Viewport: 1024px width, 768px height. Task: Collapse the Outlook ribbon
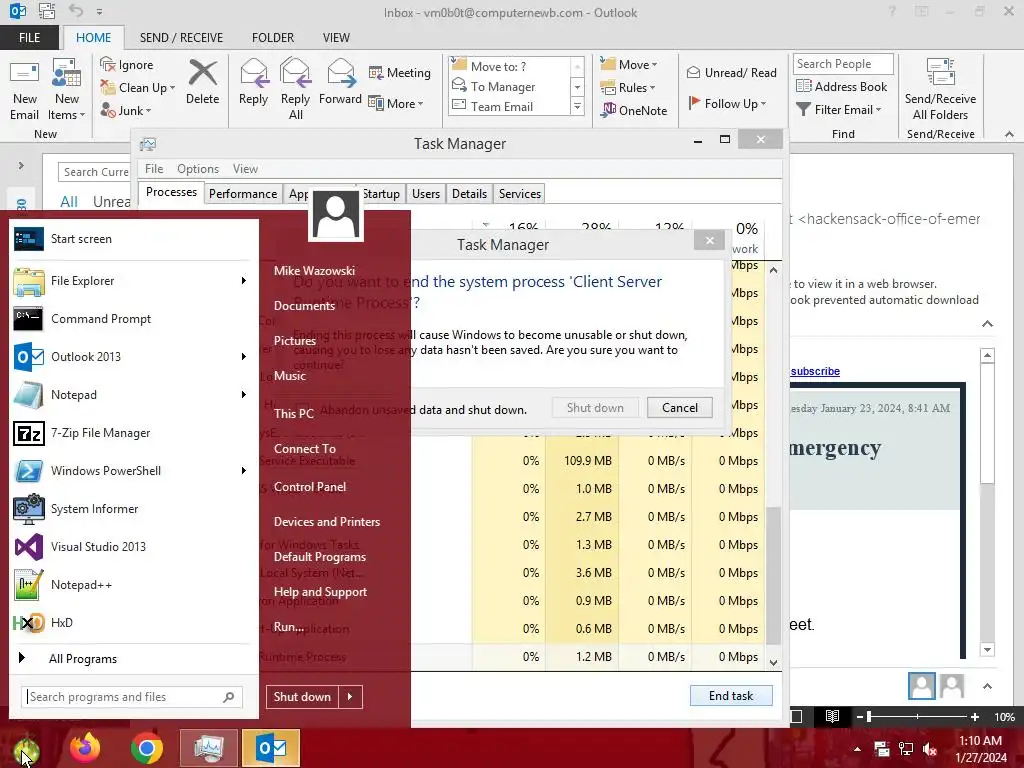pyautogui.click(x=1009, y=134)
